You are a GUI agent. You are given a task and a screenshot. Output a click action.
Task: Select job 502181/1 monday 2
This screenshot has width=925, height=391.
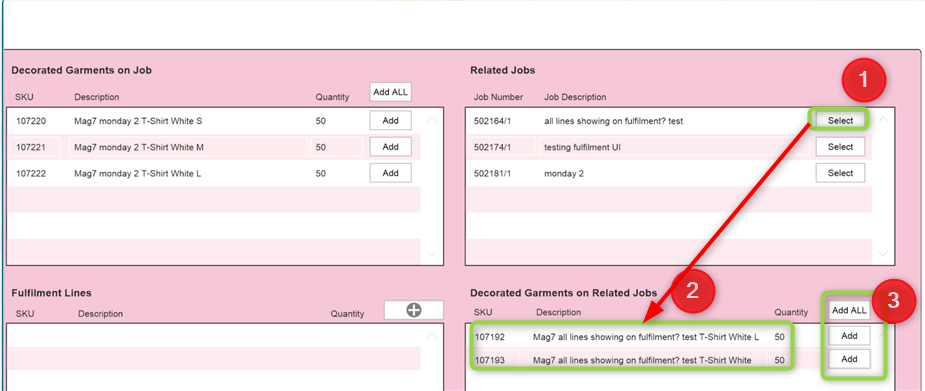tap(840, 173)
